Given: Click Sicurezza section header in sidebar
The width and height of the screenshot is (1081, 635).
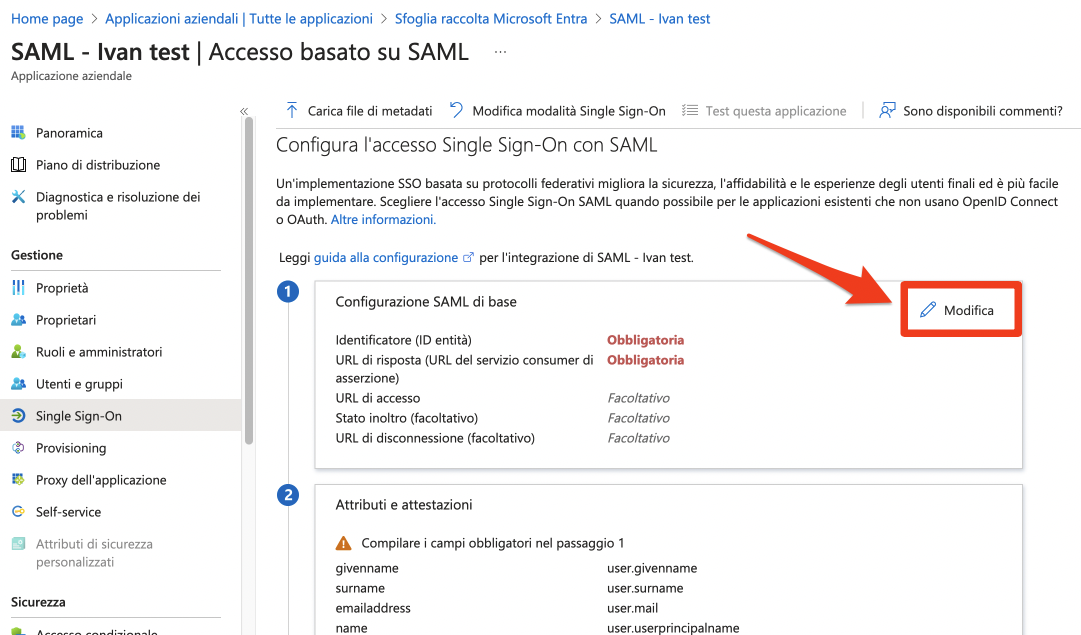Looking at the screenshot, I should click(x=39, y=602).
